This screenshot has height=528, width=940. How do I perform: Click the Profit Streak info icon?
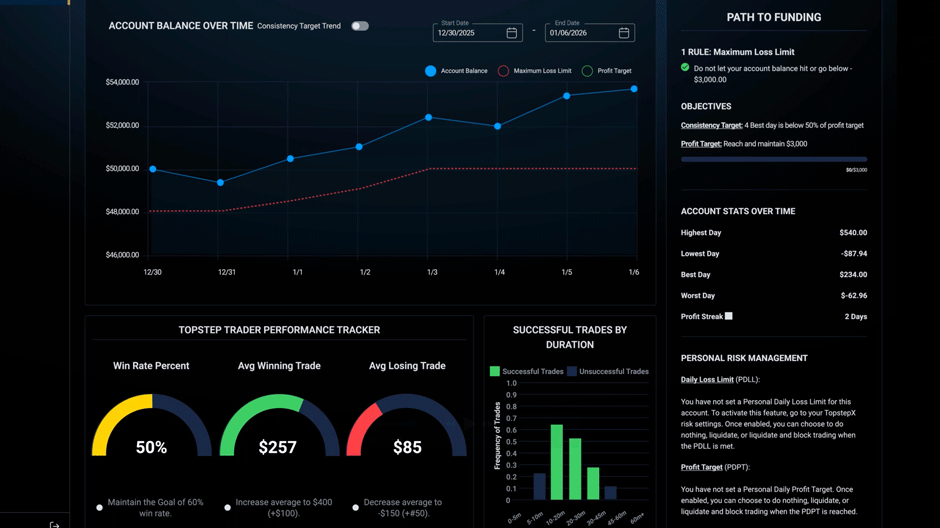[728, 316]
